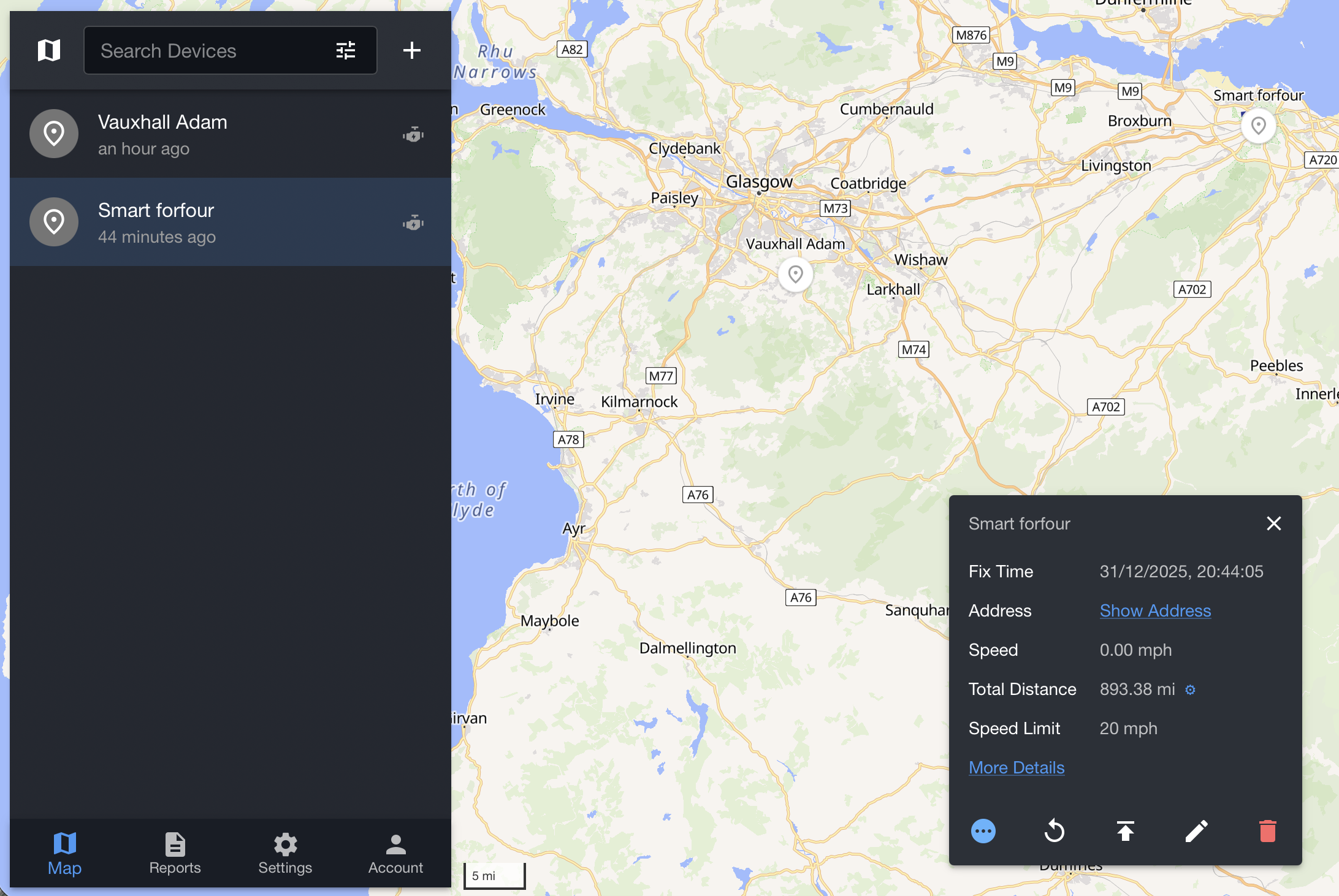This screenshot has width=1339, height=896.
Task: Open the More Details link
Action: pos(1017,767)
